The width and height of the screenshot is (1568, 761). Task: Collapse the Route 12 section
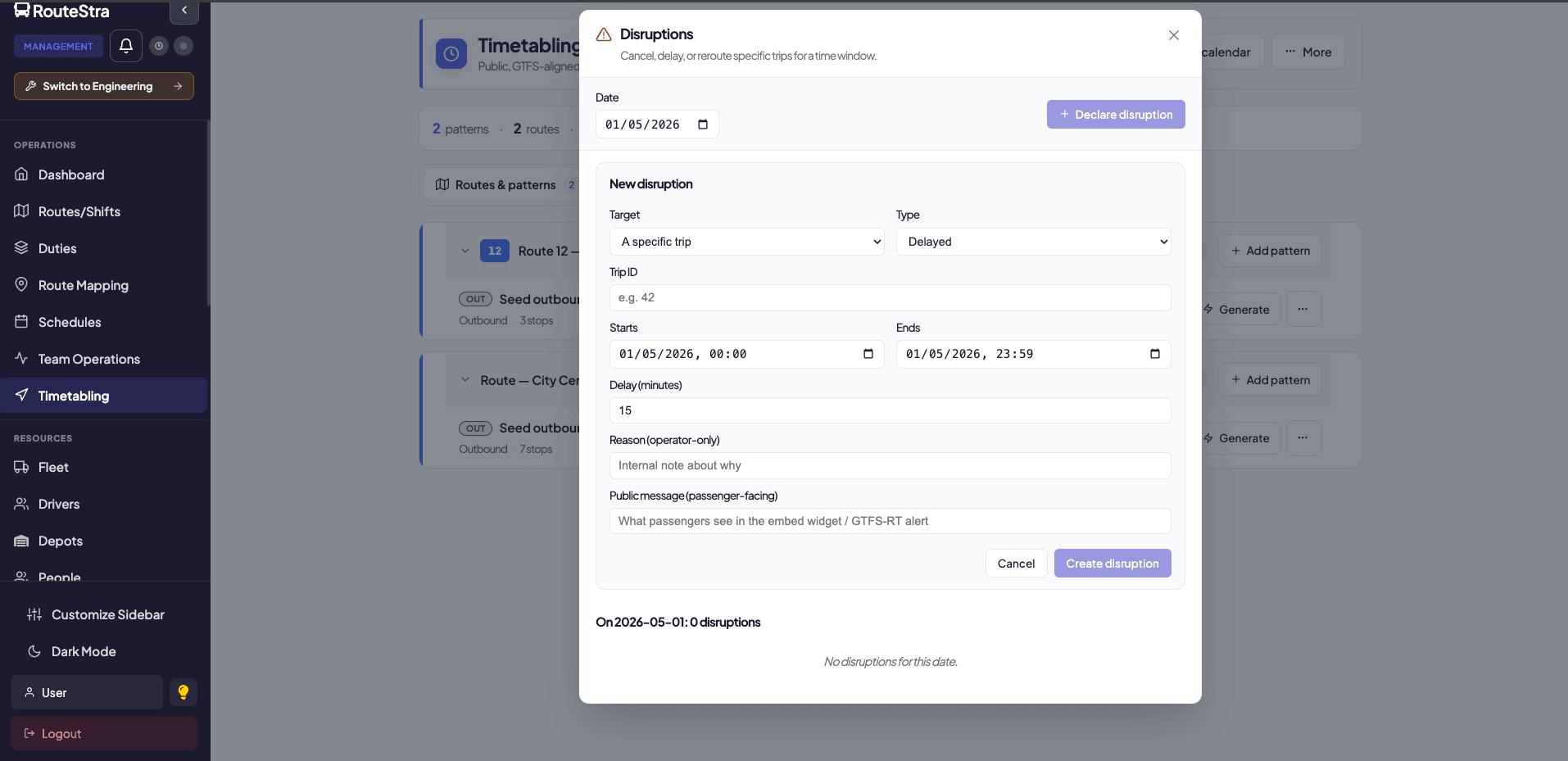465,251
